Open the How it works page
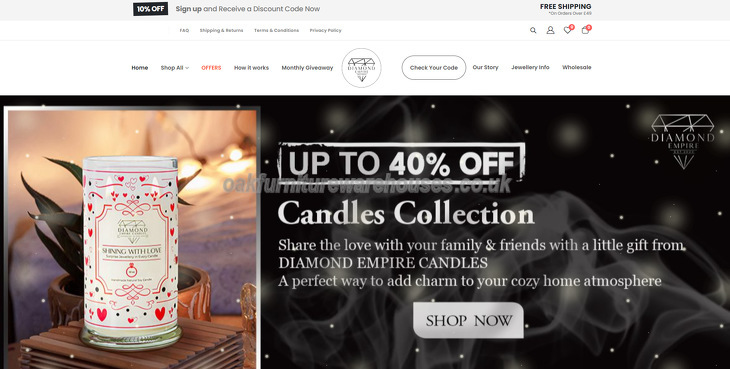730x369 pixels. [x=251, y=68]
